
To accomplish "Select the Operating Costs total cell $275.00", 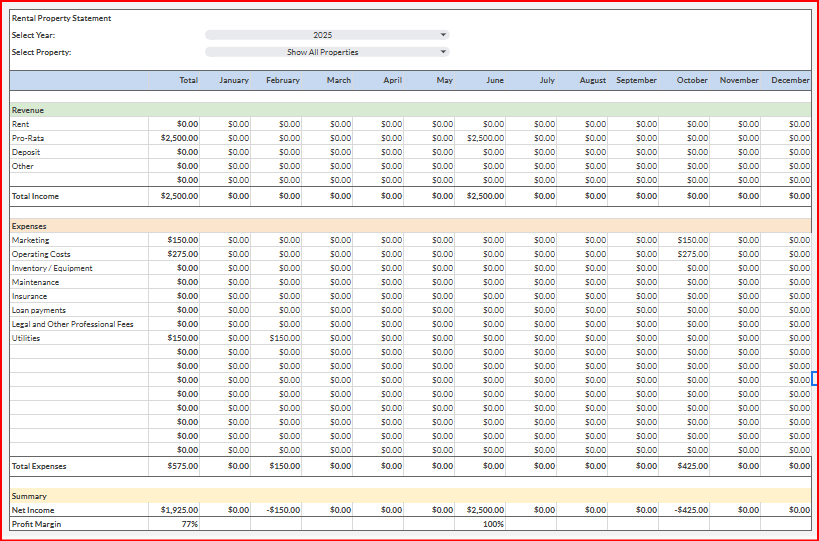I will [174, 254].
